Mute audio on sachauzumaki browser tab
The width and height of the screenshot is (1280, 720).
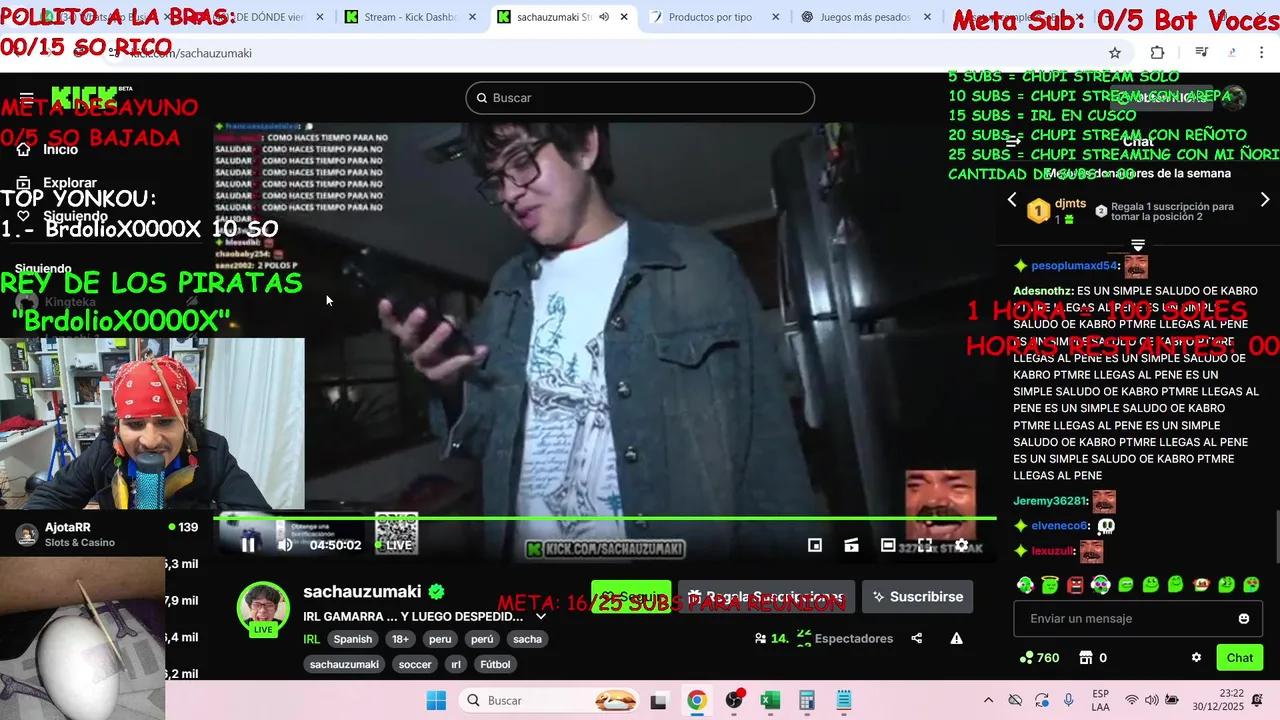point(603,17)
